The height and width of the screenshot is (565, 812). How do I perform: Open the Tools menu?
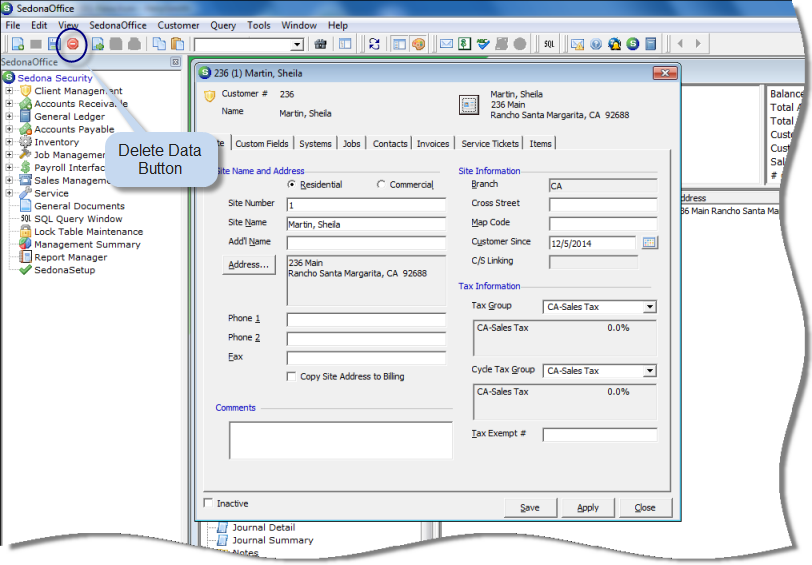258,25
